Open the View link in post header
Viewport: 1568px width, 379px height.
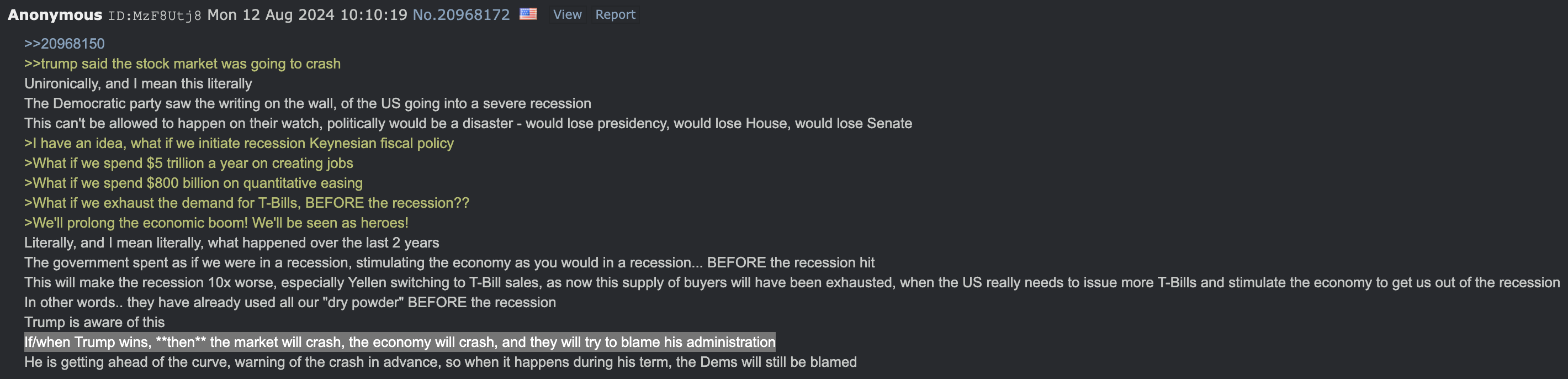pyautogui.click(x=566, y=14)
